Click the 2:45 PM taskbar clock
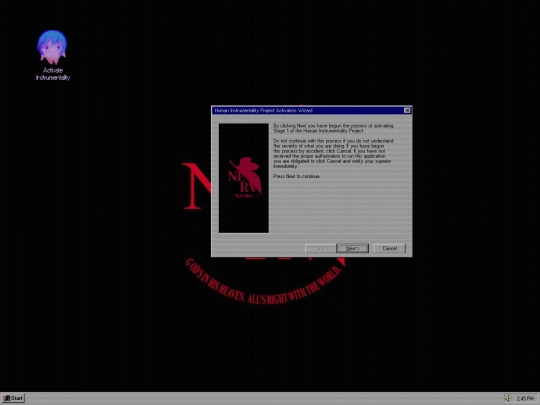540x405 pixels. 525,398
